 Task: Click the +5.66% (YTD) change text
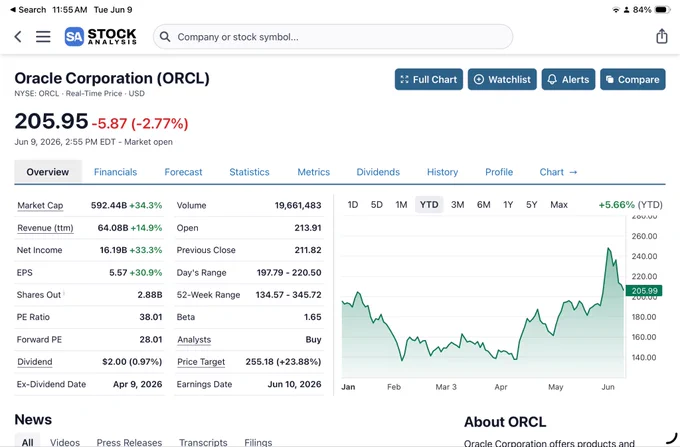(x=631, y=205)
